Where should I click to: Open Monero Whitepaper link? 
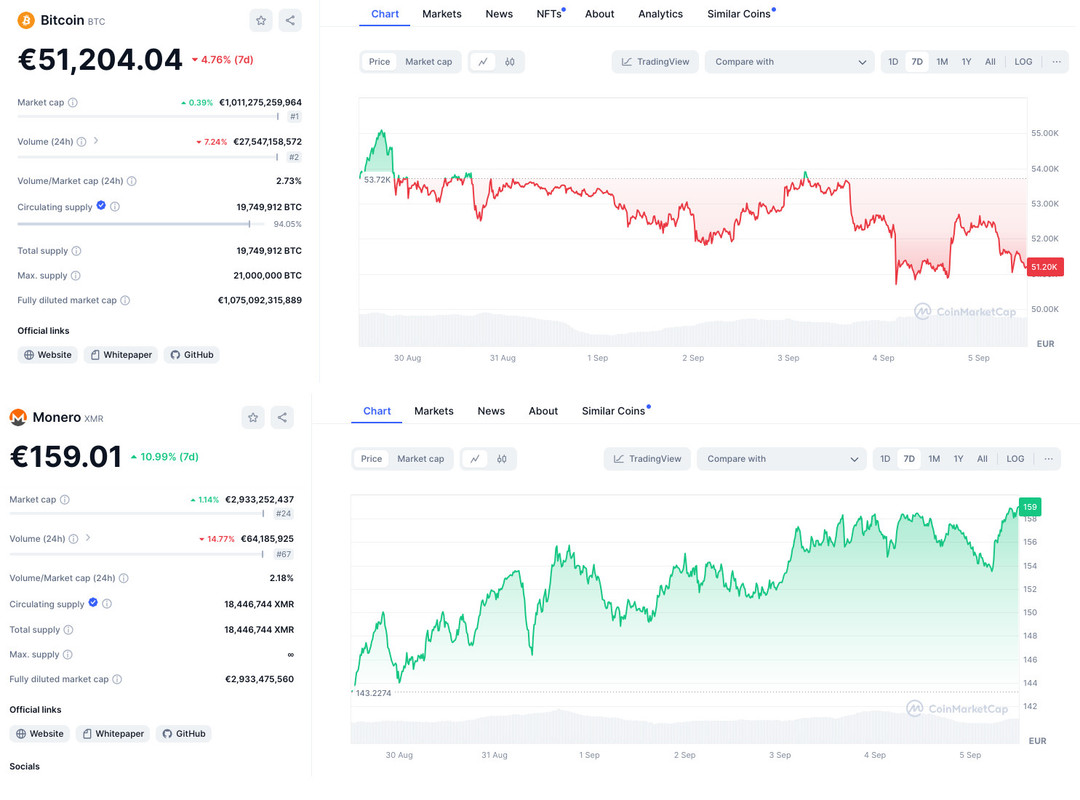(x=112, y=734)
